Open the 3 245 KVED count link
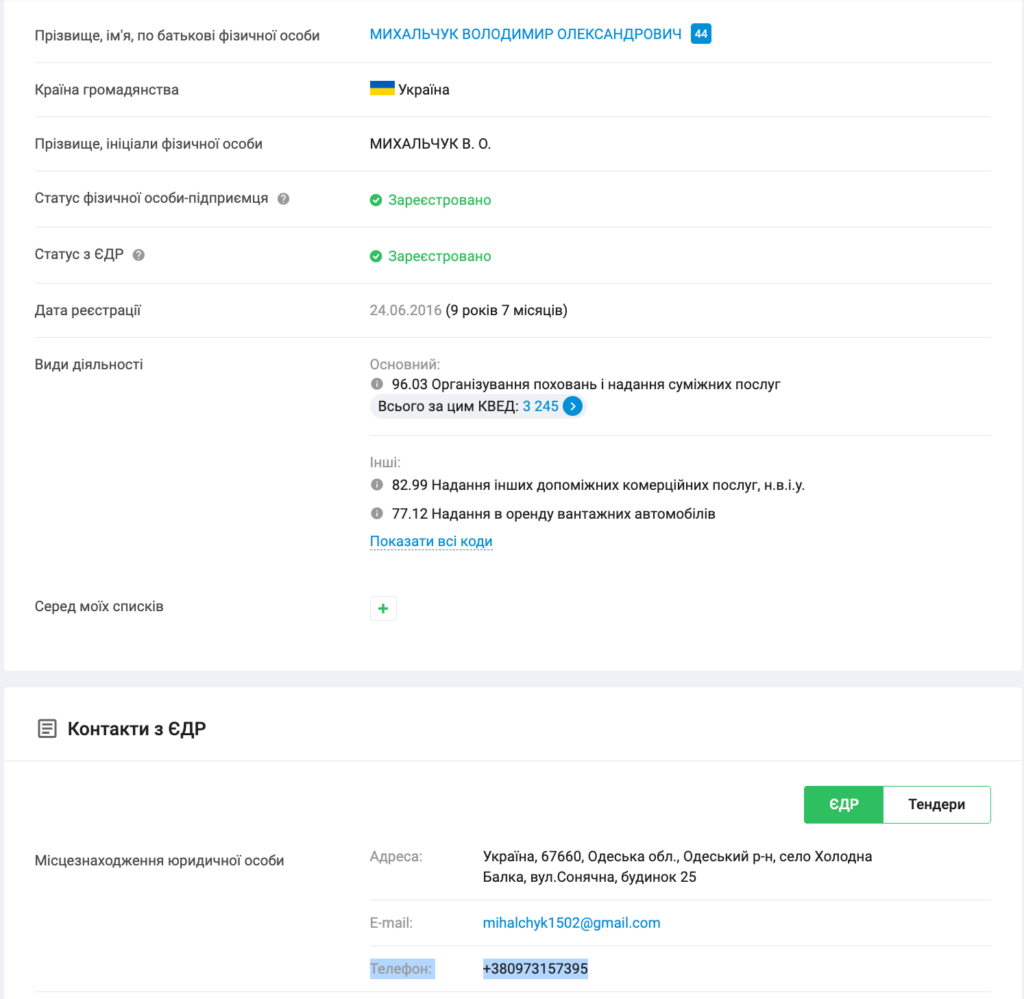This screenshot has width=1024, height=999. pos(540,407)
